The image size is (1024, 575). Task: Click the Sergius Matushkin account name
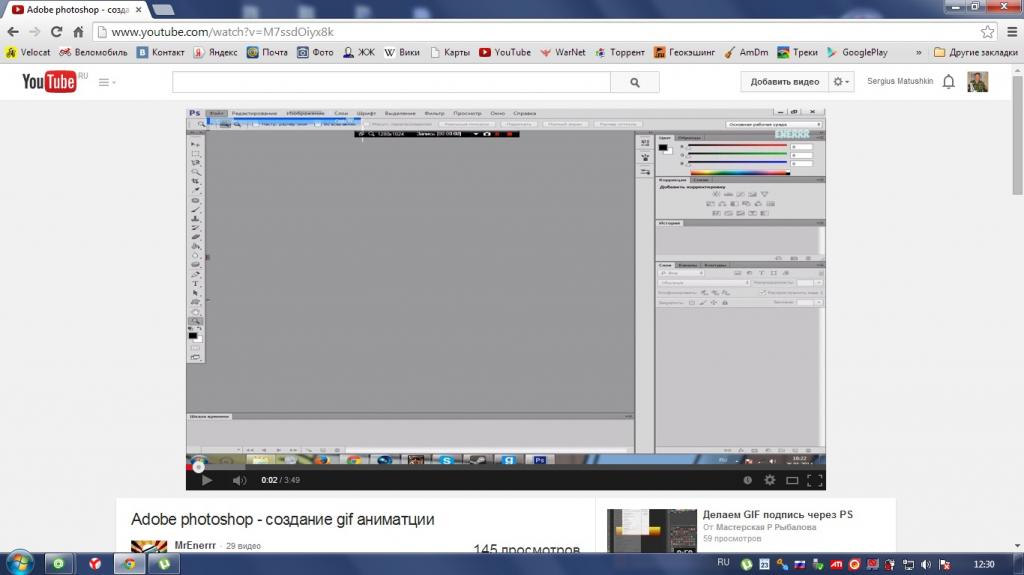point(900,81)
